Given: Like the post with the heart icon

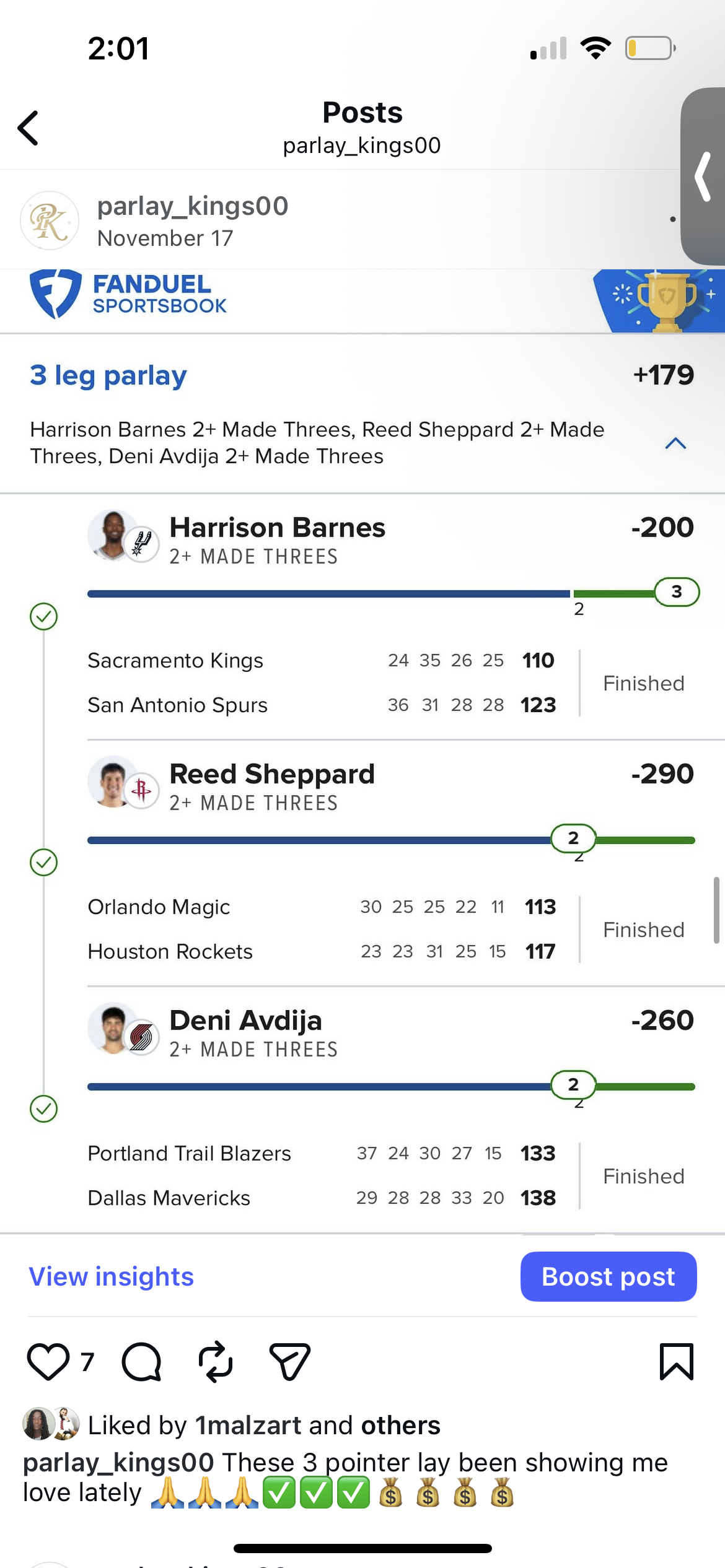Looking at the screenshot, I should click(47, 1362).
